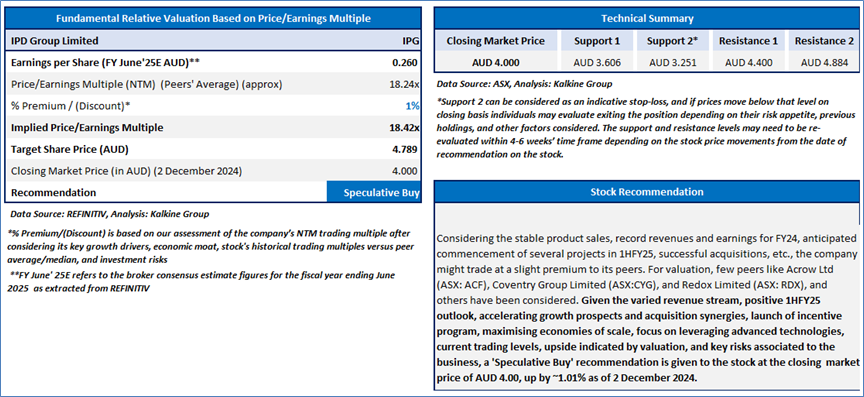
Task: Select the Support 1 column header
Action: tap(597, 41)
